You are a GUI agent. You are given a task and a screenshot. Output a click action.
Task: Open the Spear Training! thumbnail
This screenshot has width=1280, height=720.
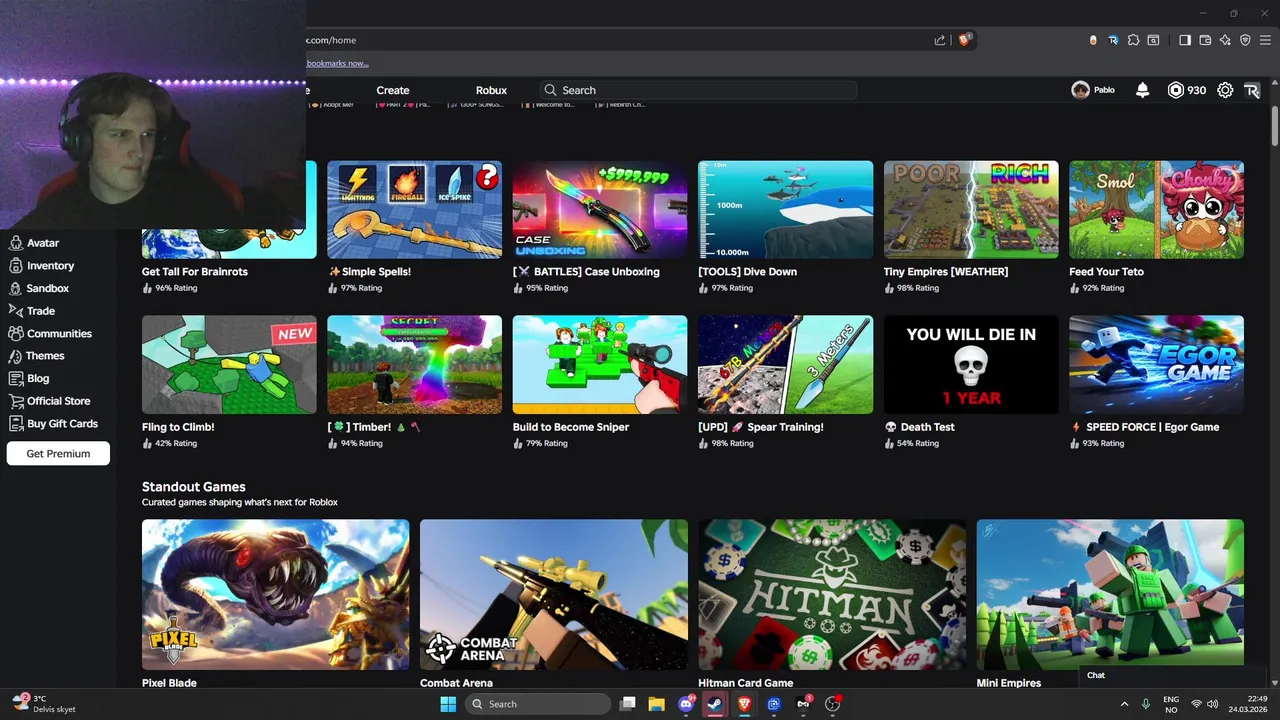point(785,365)
